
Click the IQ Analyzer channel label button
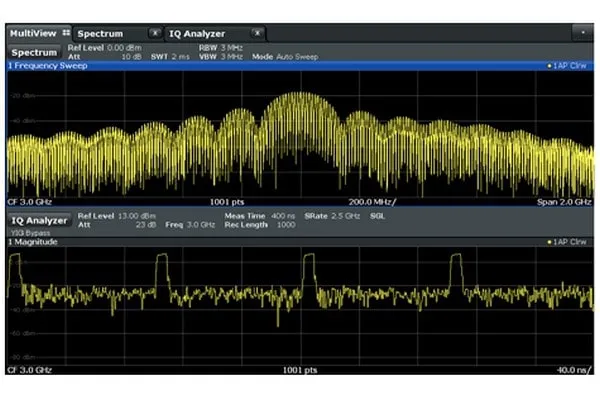[38, 220]
